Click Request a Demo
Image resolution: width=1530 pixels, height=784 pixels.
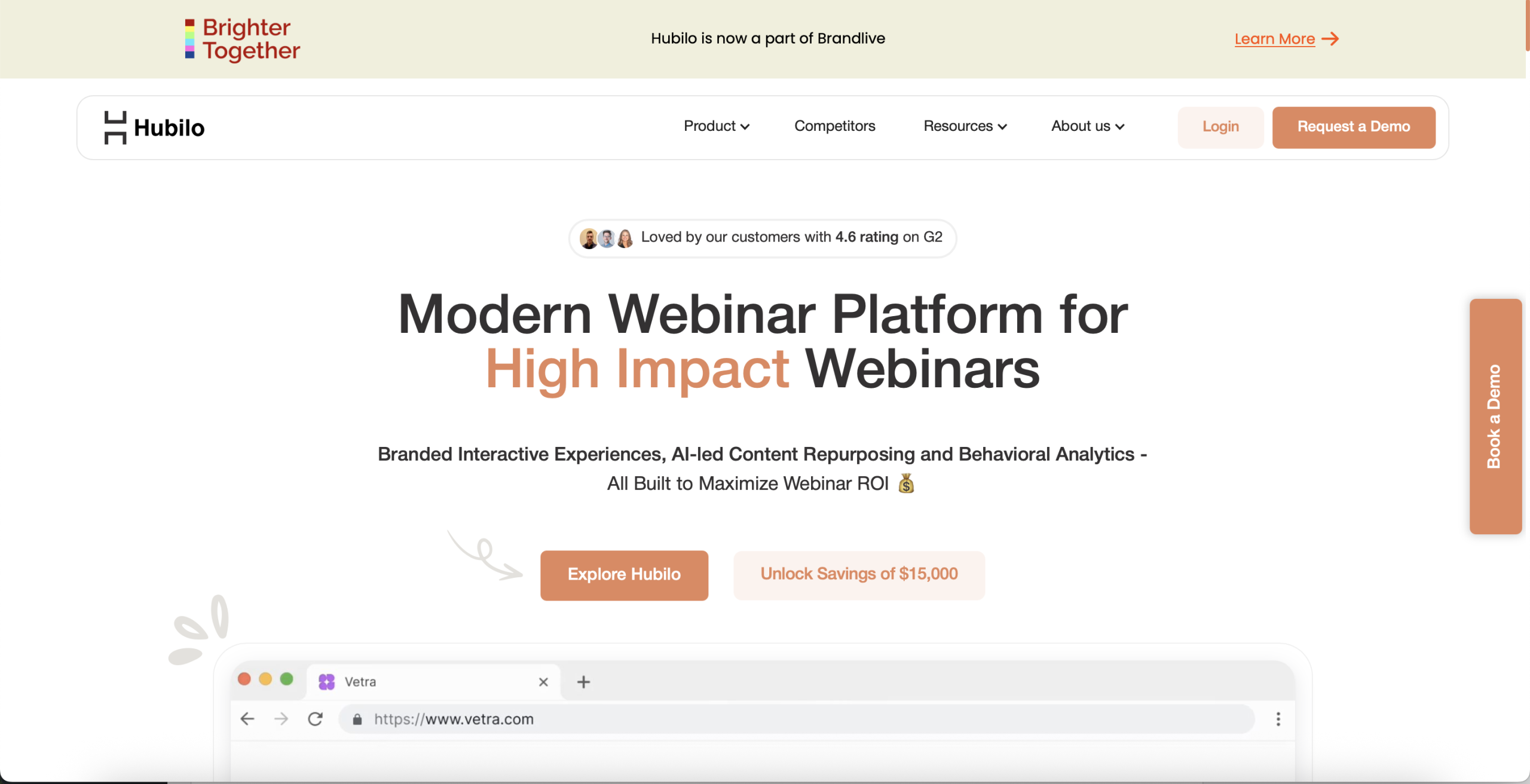[1354, 127]
